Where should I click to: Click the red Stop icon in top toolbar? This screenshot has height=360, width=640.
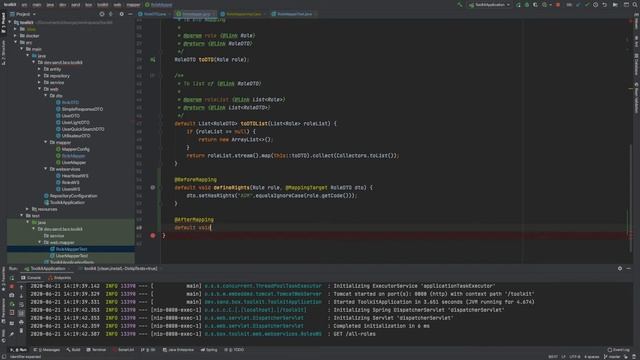pyautogui.click(x=558, y=5)
